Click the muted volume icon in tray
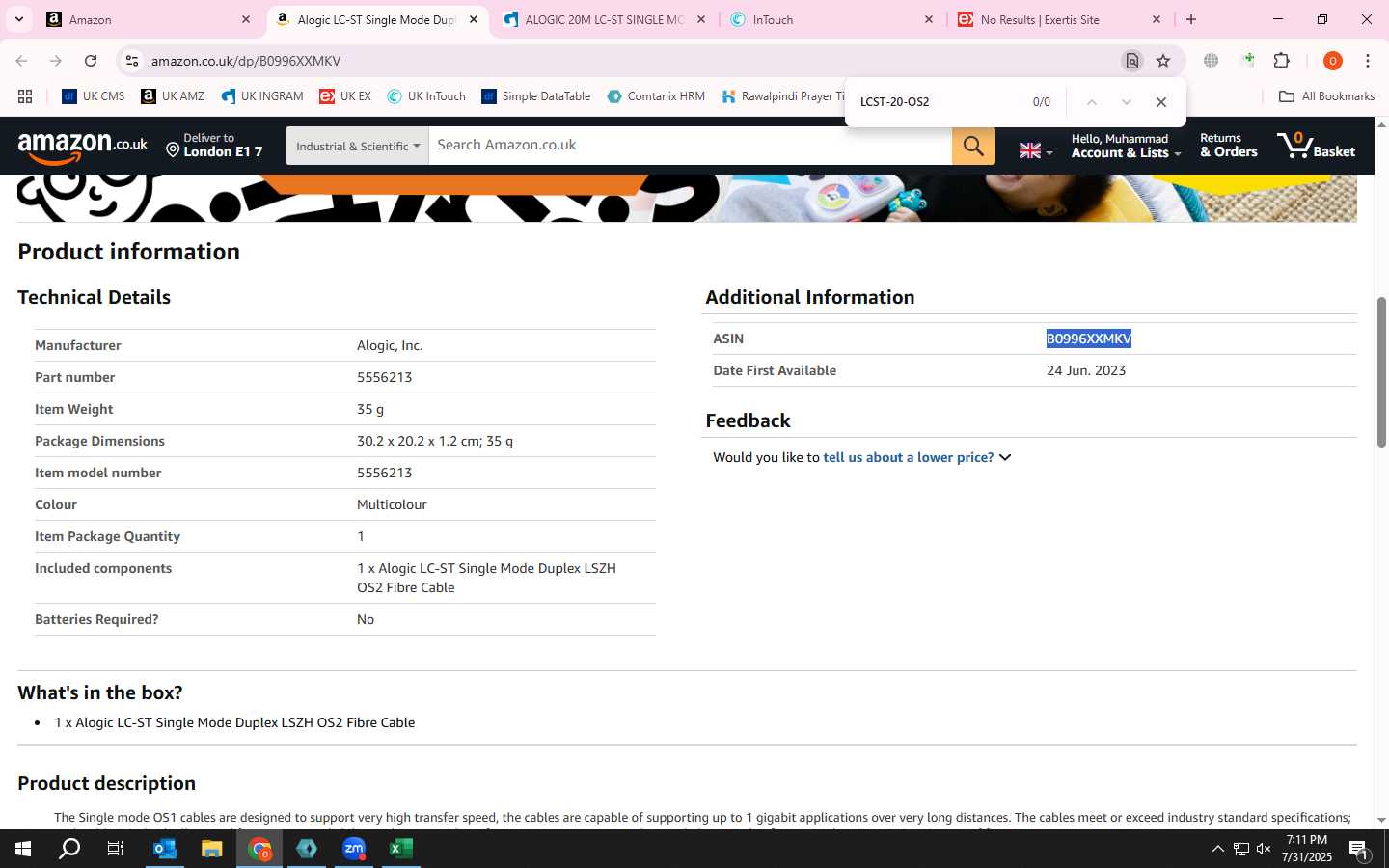 click(1264, 849)
